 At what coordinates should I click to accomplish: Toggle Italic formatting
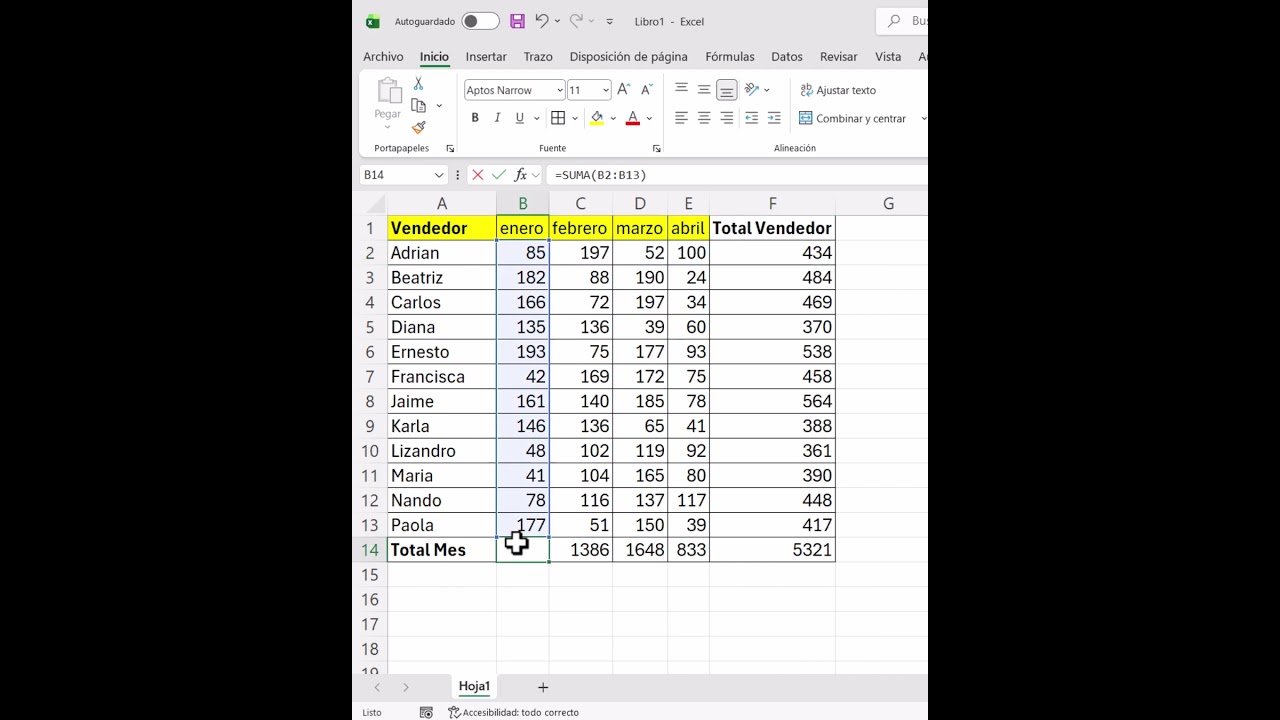(497, 118)
